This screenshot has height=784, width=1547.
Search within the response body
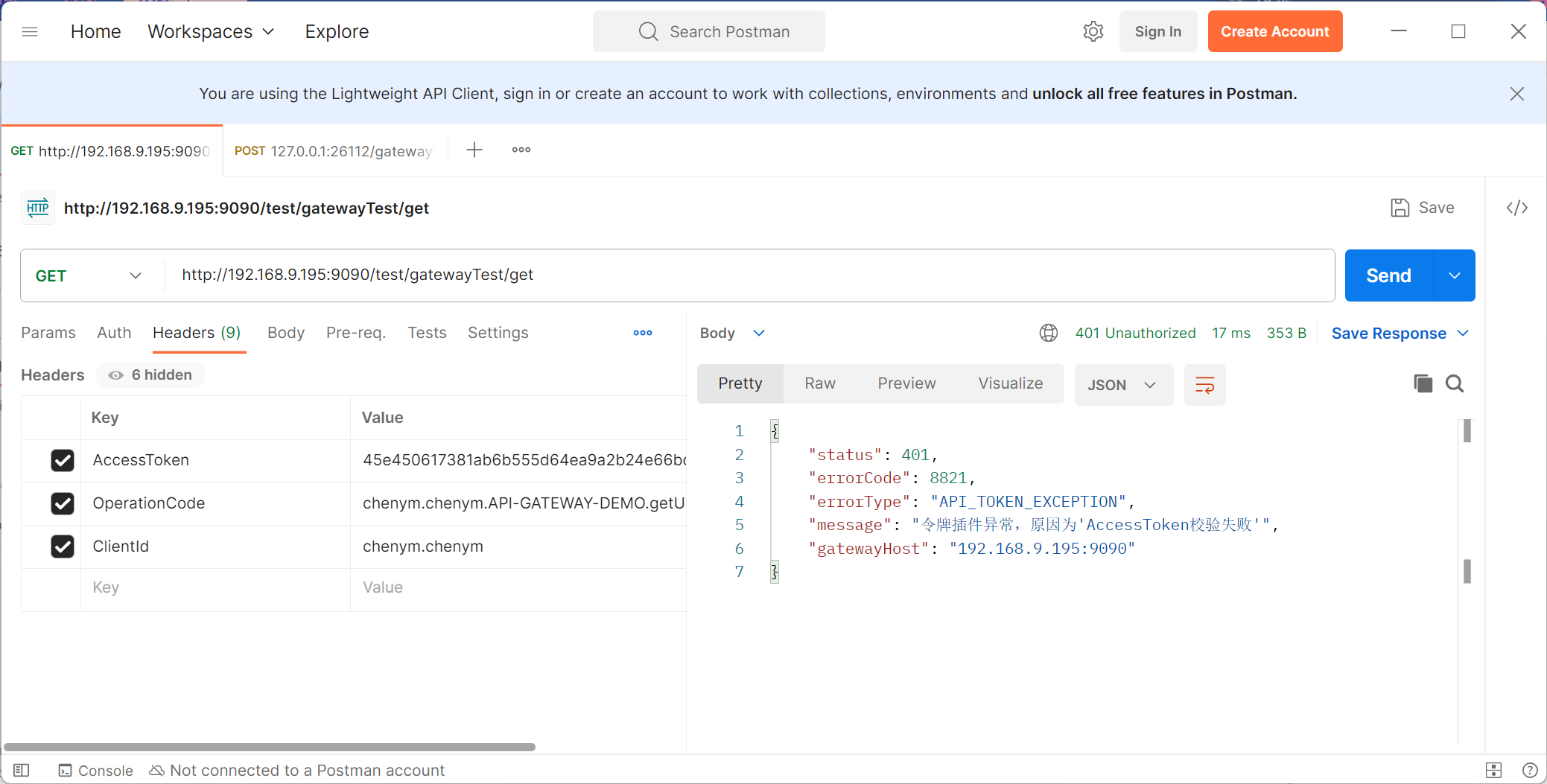pos(1454,383)
